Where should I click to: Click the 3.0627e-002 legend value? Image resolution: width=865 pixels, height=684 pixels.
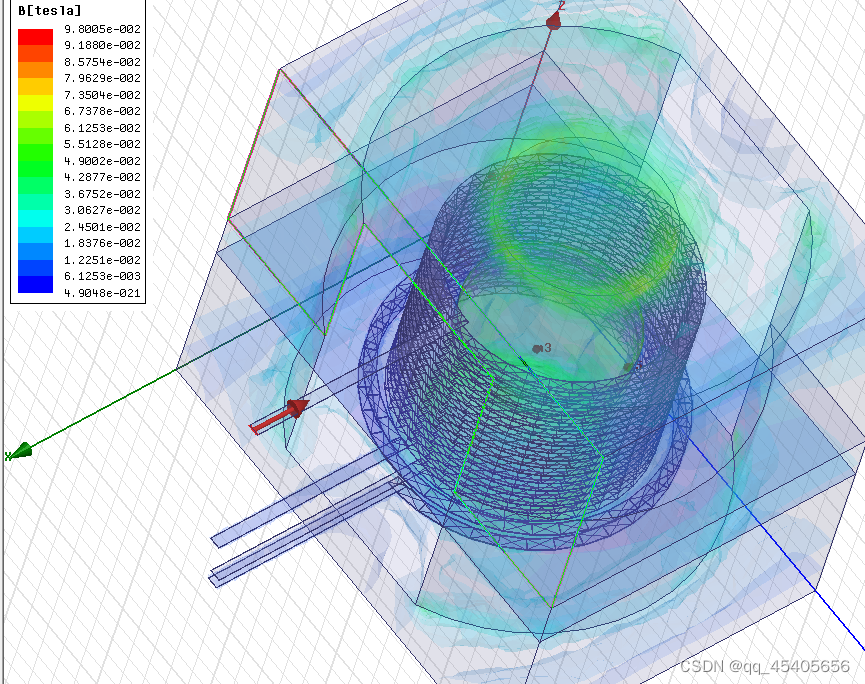102,210
